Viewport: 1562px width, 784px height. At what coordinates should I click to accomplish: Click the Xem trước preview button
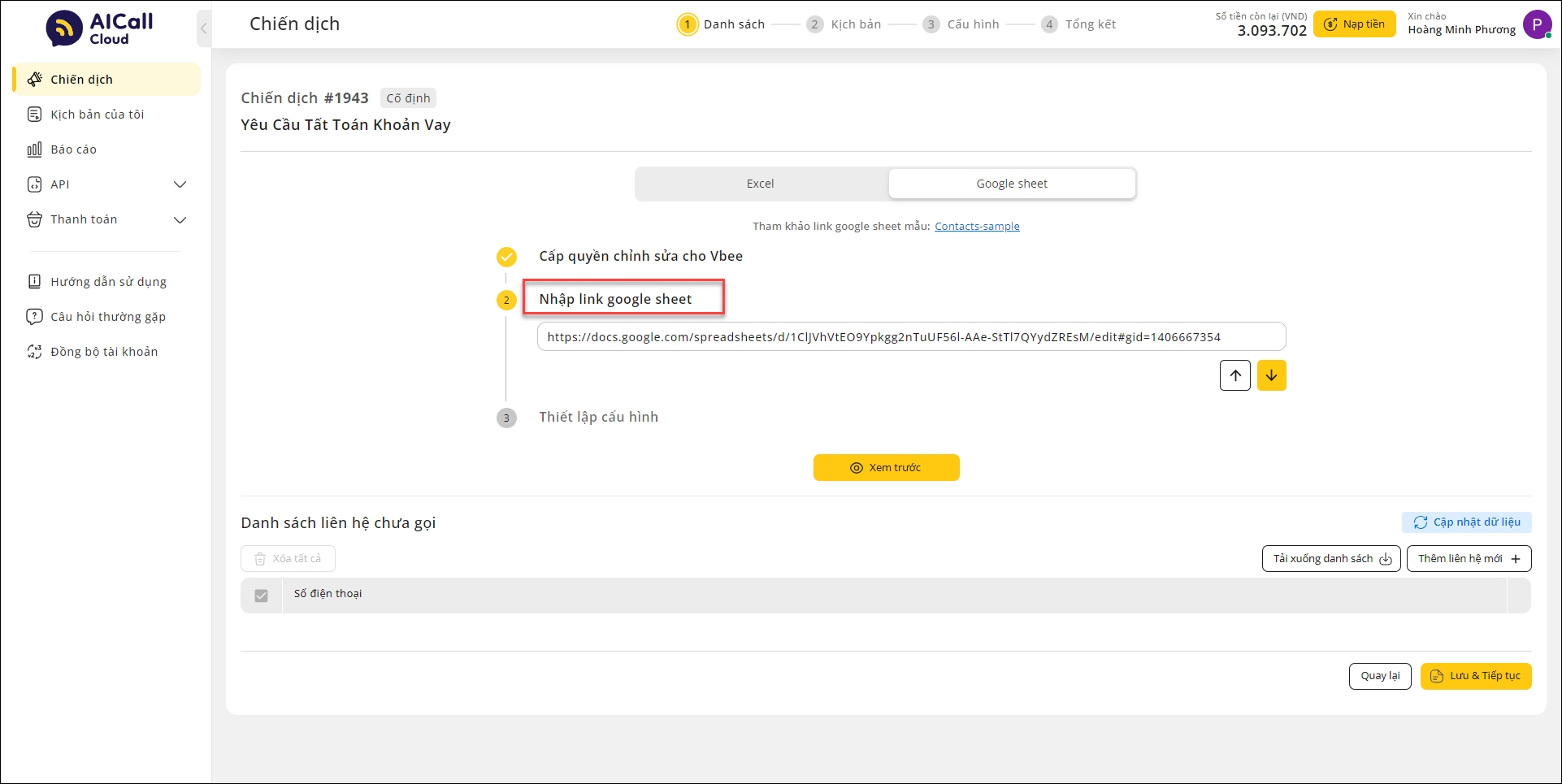pos(886,468)
